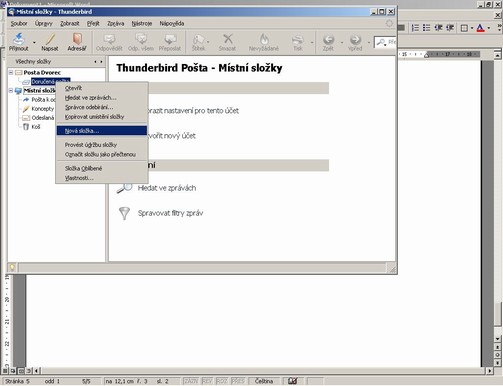Select the Koš trash folder
503x386 pixels.
pyautogui.click(x=36, y=127)
